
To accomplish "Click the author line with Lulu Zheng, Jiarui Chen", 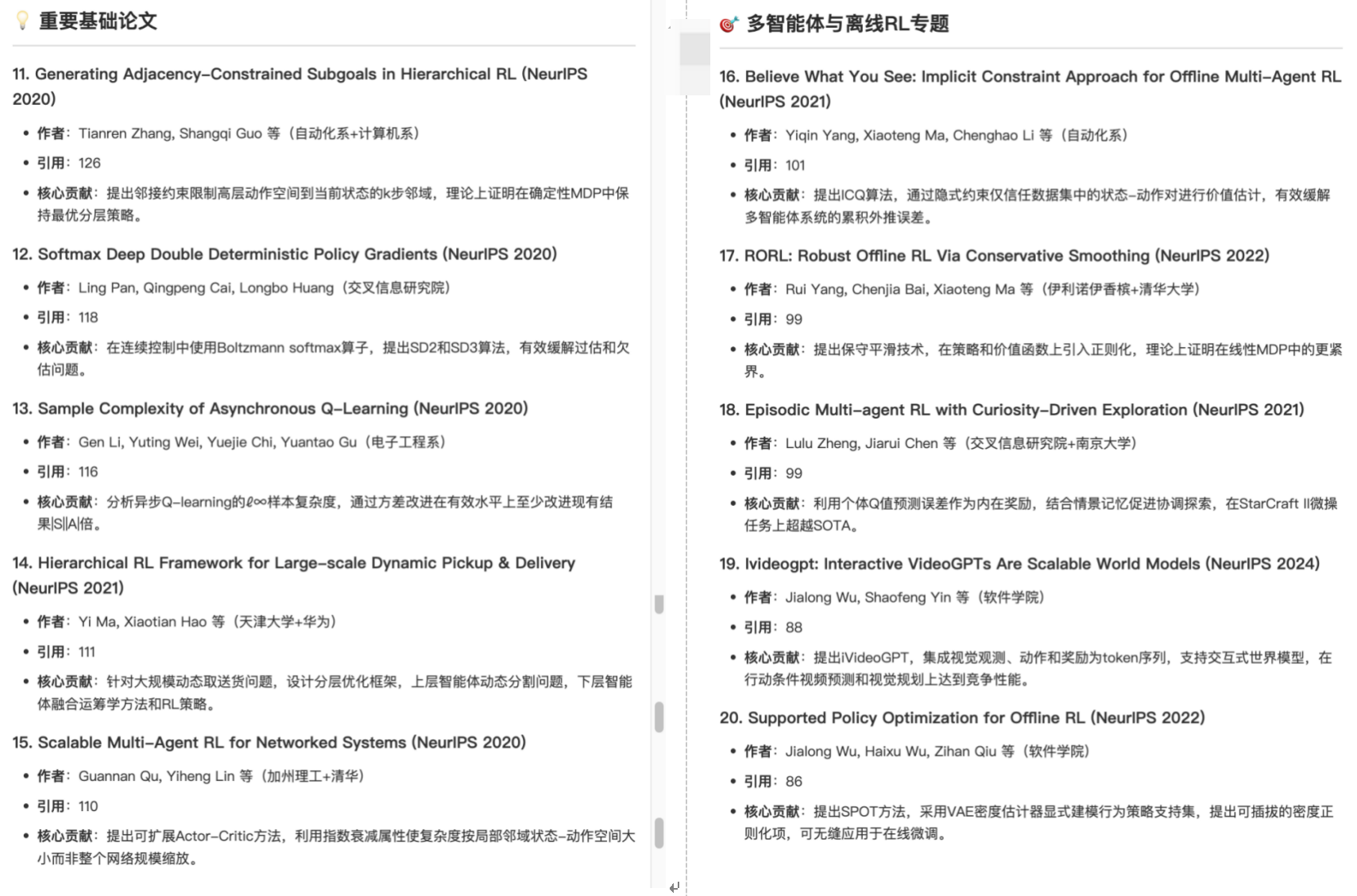I will click(941, 443).
